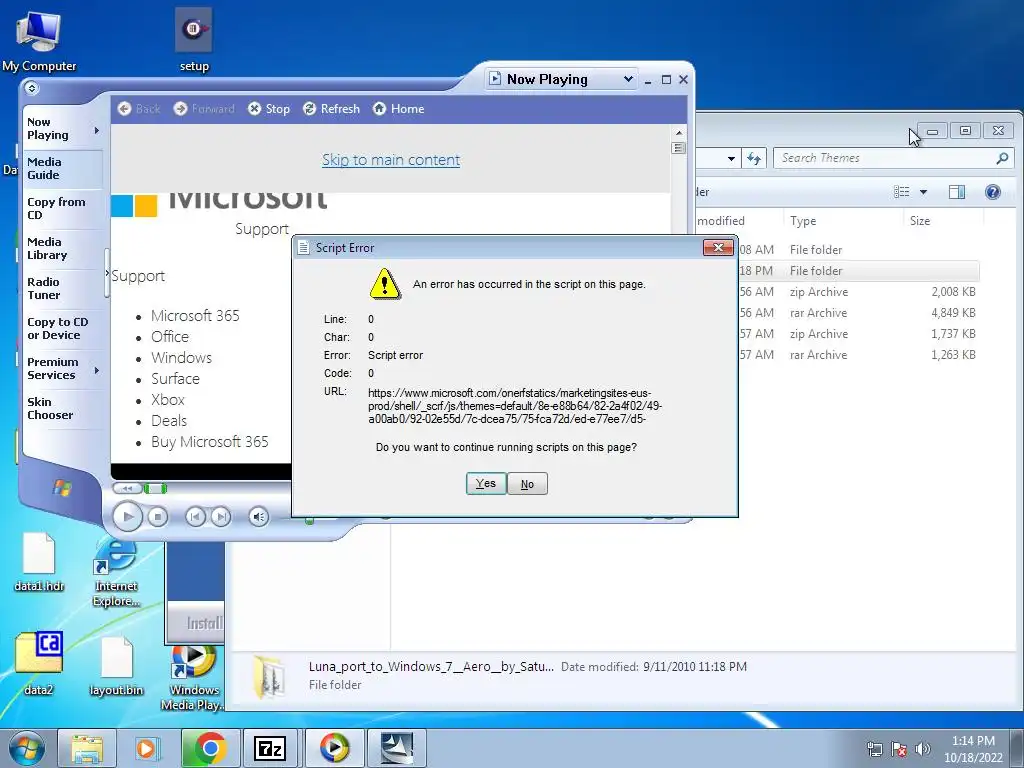Screen dimensions: 1024x768
Task: Select the data2 desktop icon
Action: point(39,663)
